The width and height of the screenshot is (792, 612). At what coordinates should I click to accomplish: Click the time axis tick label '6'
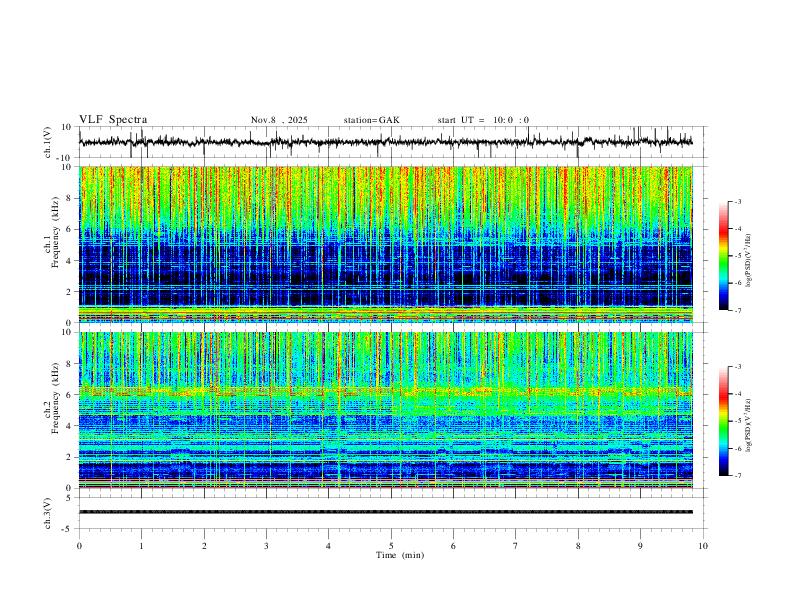tap(454, 546)
